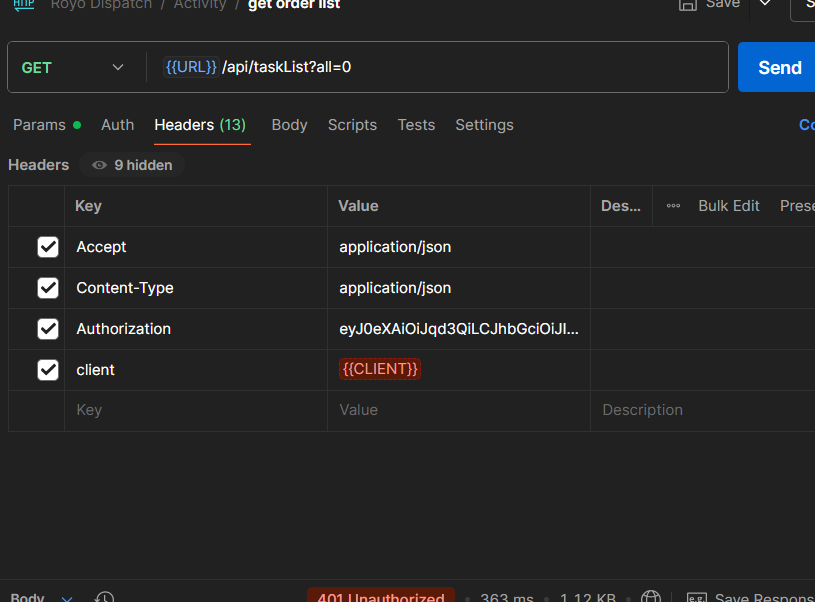Image resolution: width=815 pixels, height=602 pixels.
Task: Click the HTTP request type icon
Action: coord(23,4)
